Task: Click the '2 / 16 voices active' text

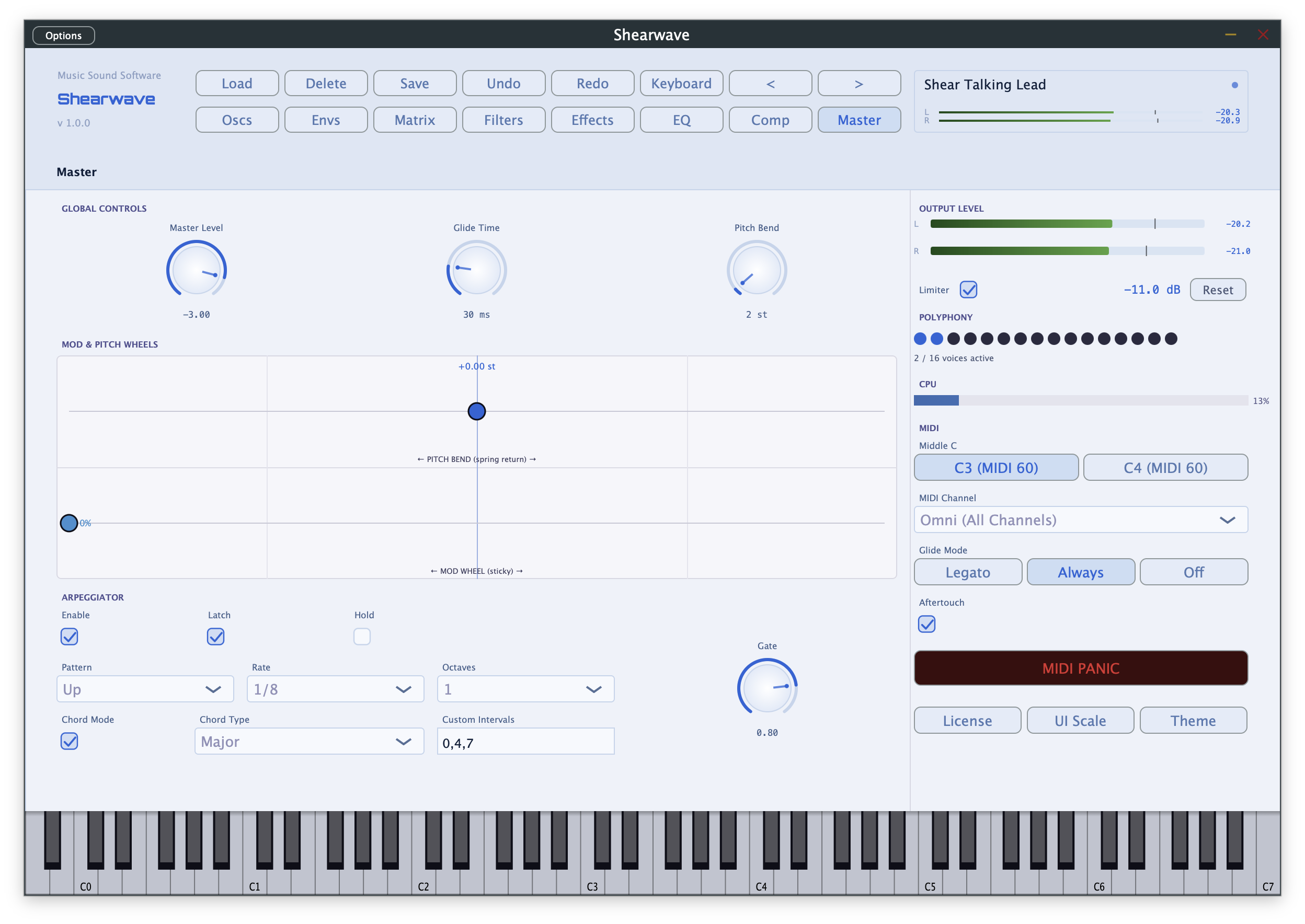Action: click(953, 358)
